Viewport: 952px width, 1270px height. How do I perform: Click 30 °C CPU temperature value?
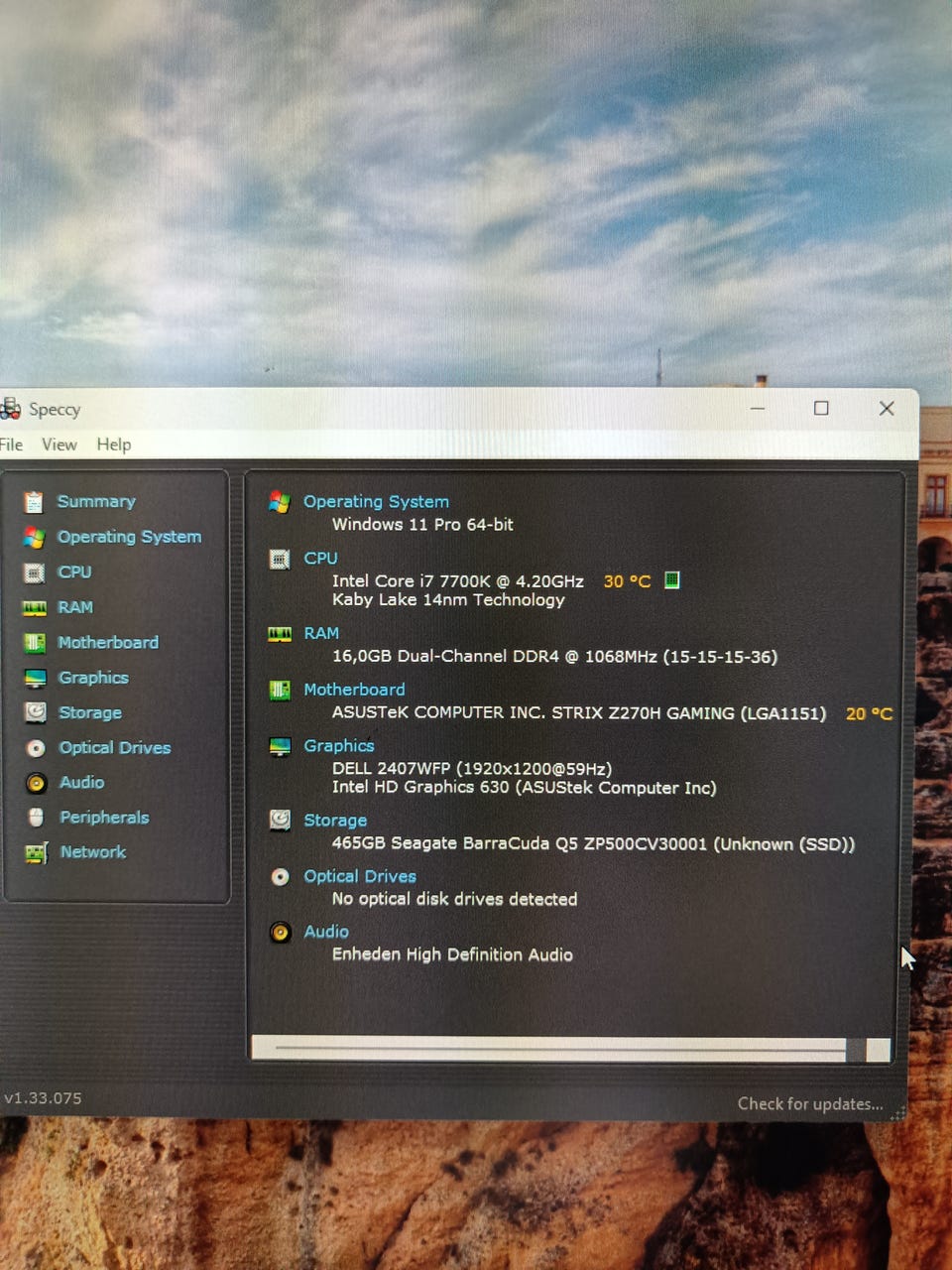(627, 581)
